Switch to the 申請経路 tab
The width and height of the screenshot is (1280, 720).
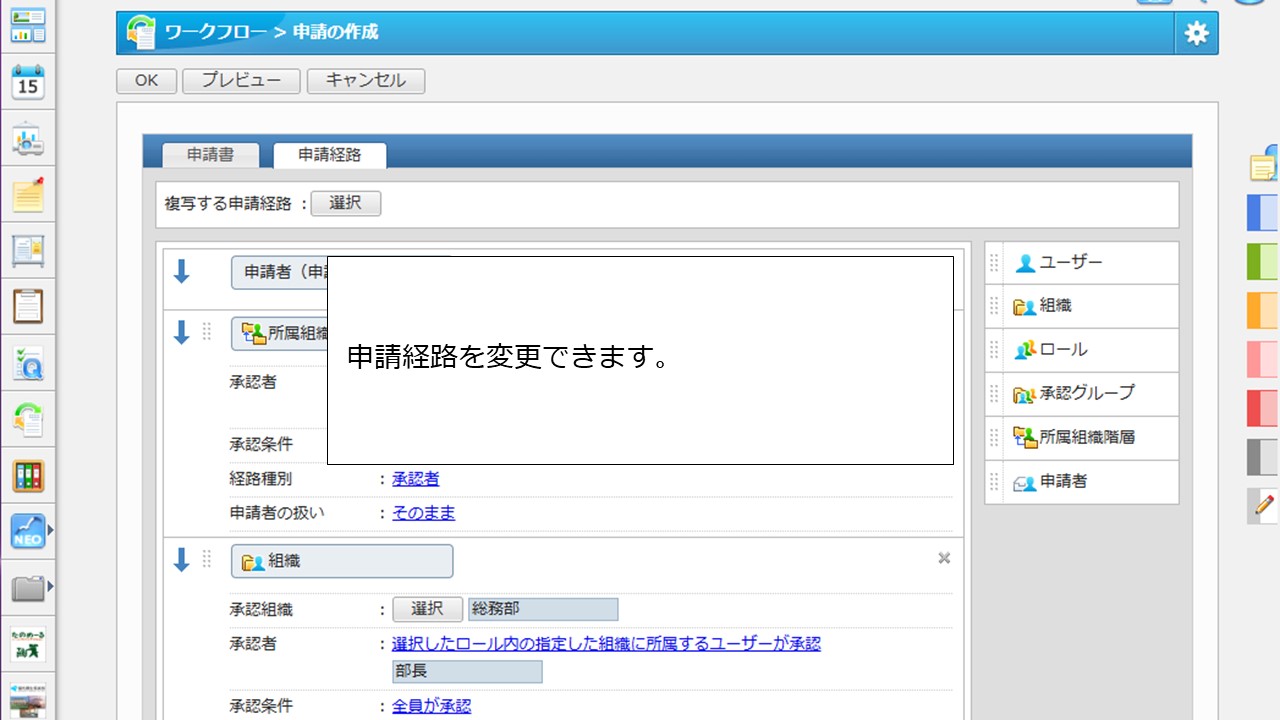pos(329,155)
